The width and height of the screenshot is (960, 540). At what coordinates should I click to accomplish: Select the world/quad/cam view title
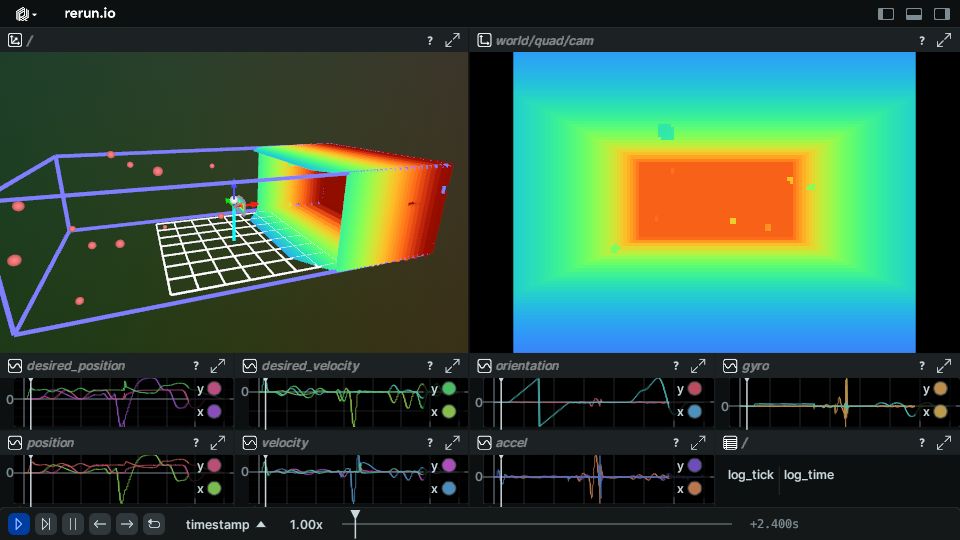[x=544, y=41]
